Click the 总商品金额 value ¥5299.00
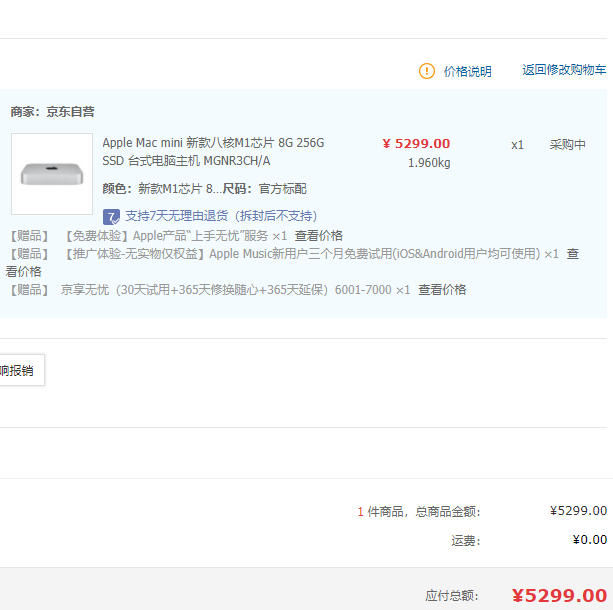The image size is (613, 610). (x=578, y=511)
